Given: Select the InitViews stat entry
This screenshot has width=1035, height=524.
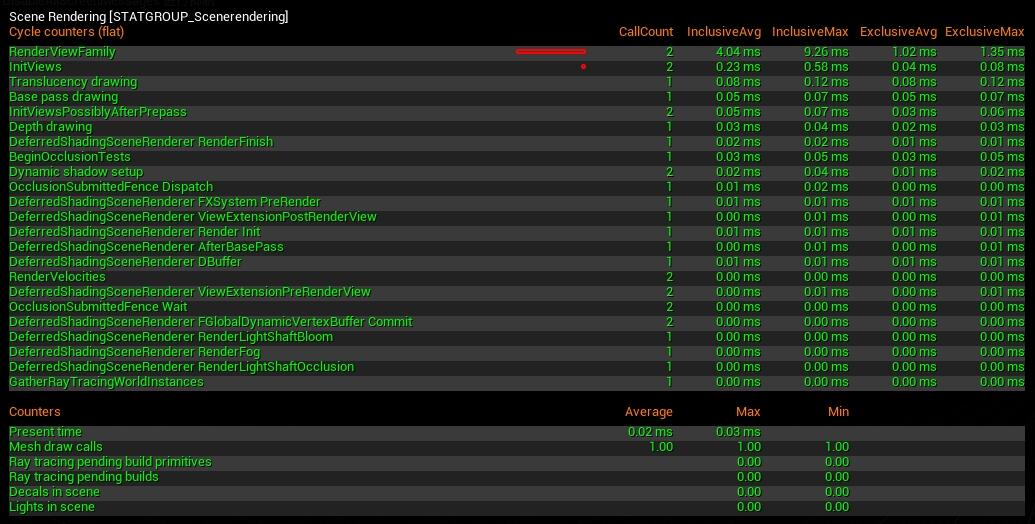Looking at the screenshot, I should (x=35, y=67).
